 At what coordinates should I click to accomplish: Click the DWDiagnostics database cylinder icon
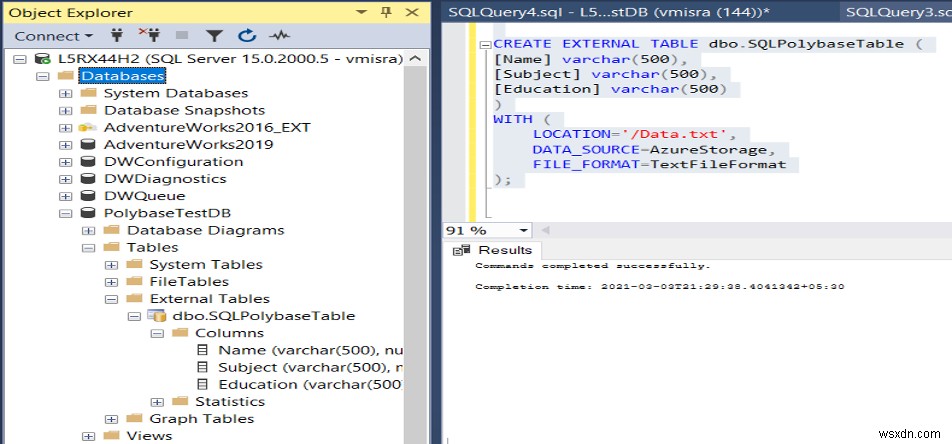pyautogui.click(x=89, y=179)
